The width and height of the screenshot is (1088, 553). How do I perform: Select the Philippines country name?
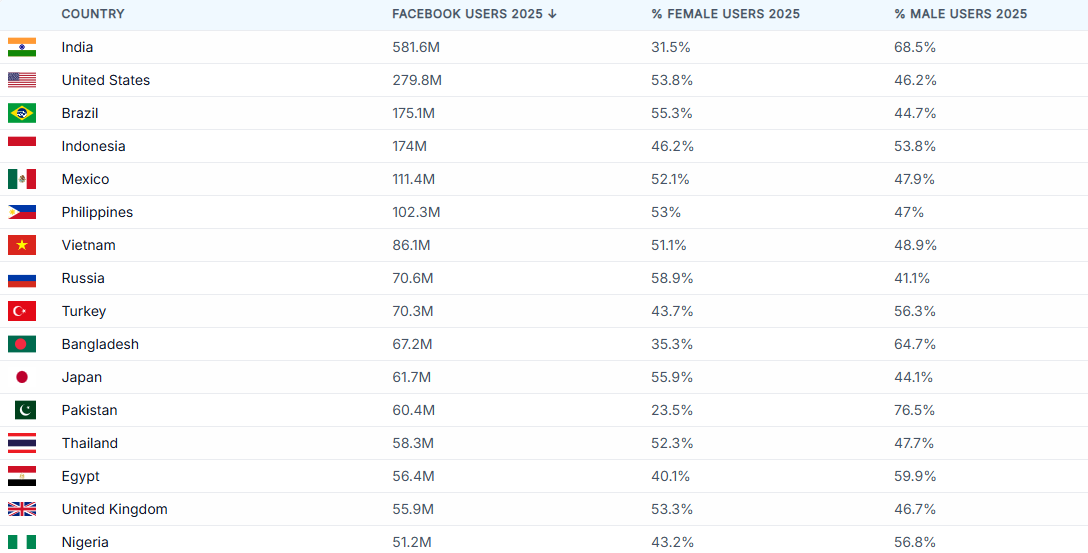click(97, 212)
